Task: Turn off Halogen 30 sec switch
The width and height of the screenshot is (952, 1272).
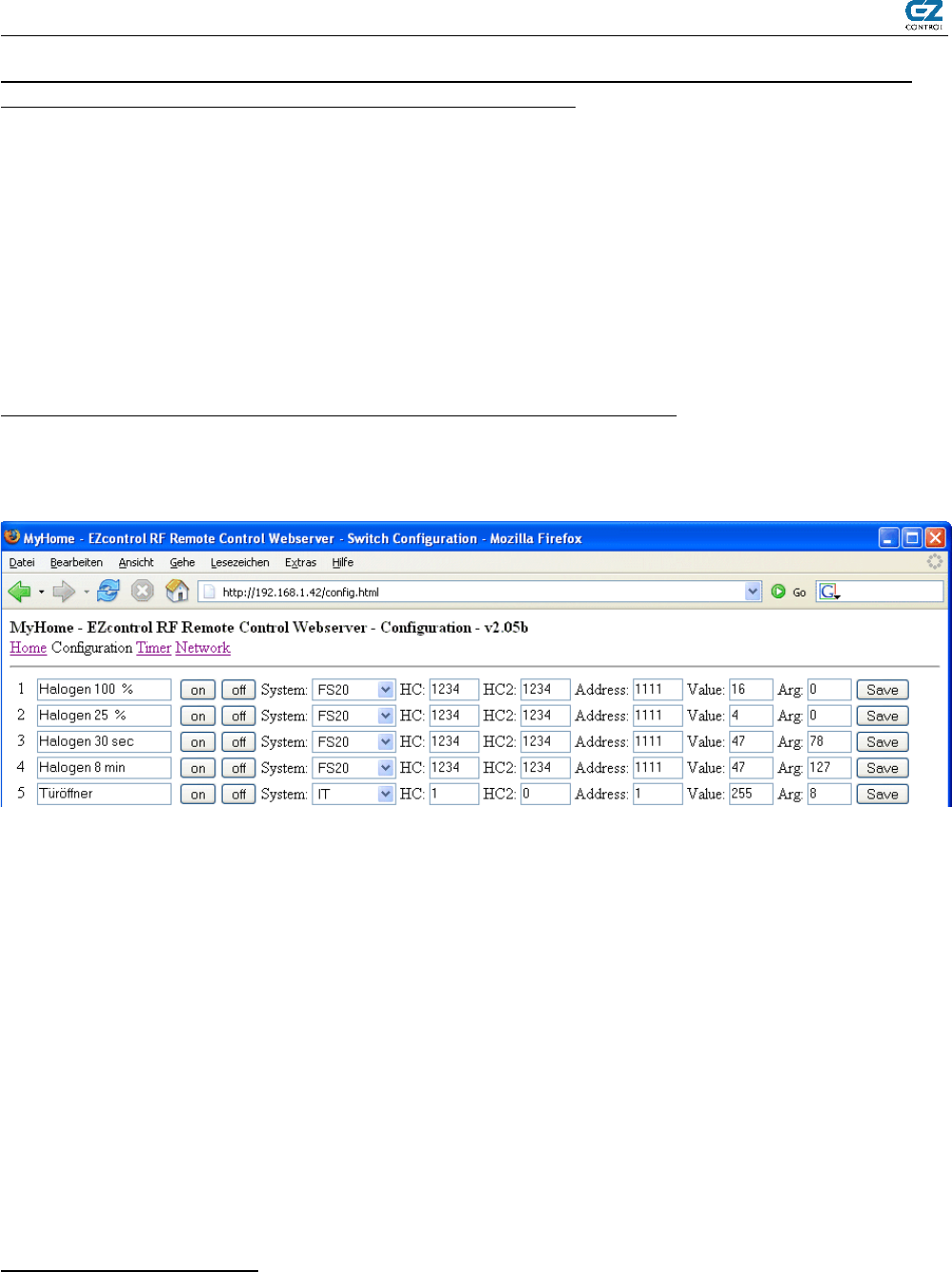Action: [239, 741]
